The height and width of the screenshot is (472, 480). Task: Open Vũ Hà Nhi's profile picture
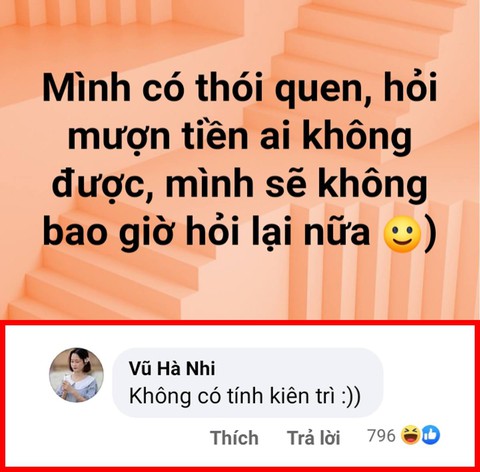coord(76,375)
